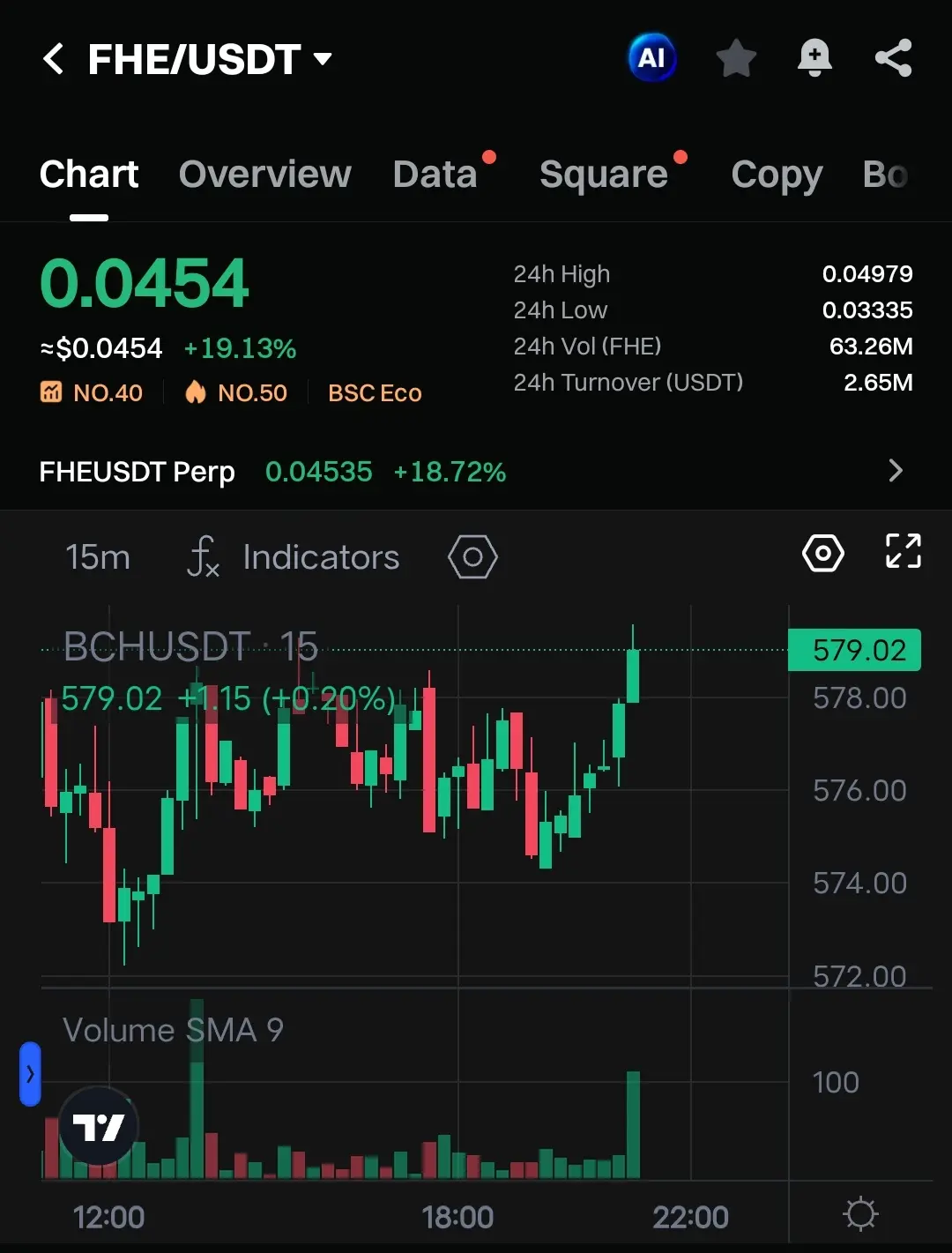
Task: Open the Indicators menu
Action: [294, 557]
